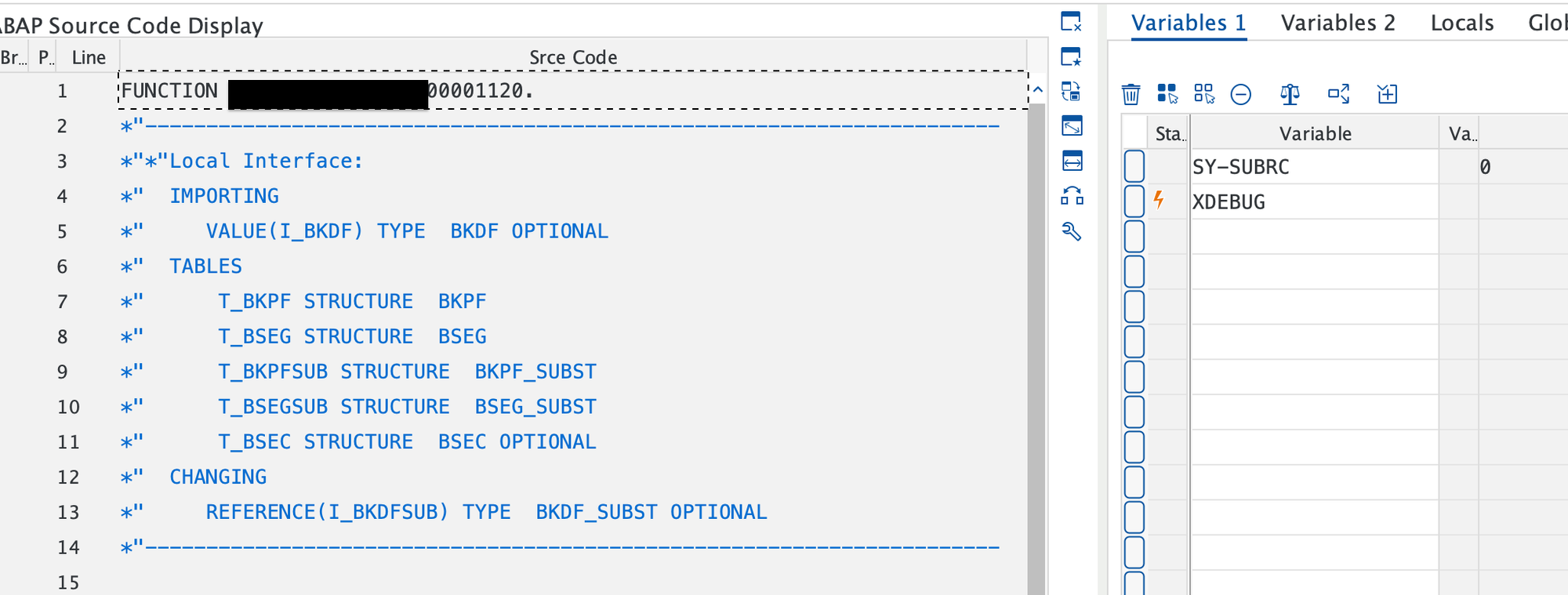The image size is (1568, 595).
Task: Click the minus circle remove icon
Action: [x=1240, y=95]
